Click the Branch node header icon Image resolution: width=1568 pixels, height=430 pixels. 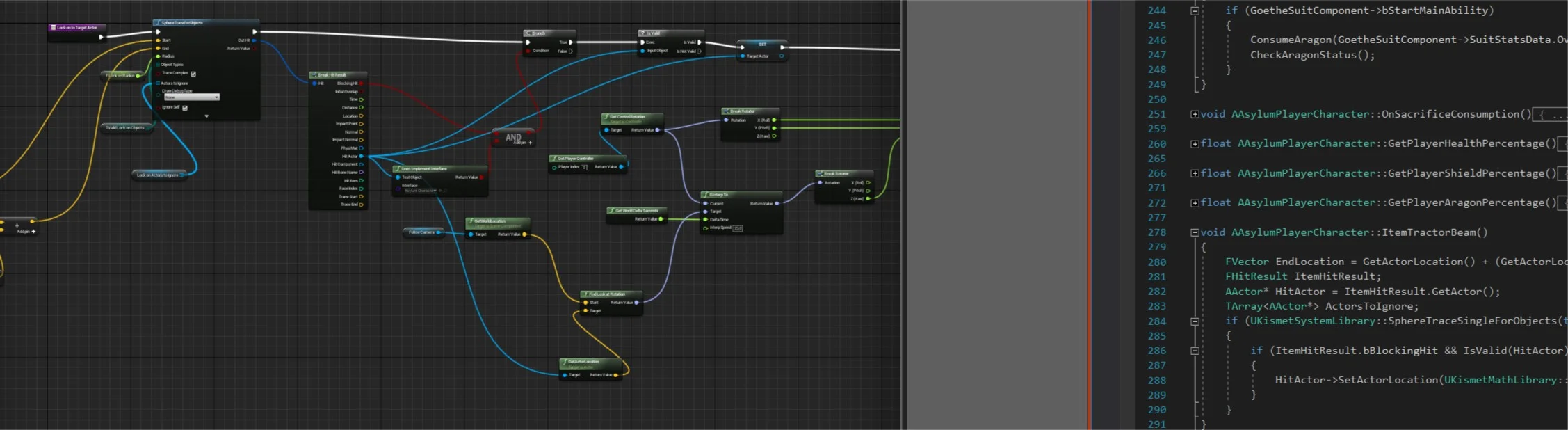pos(528,33)
